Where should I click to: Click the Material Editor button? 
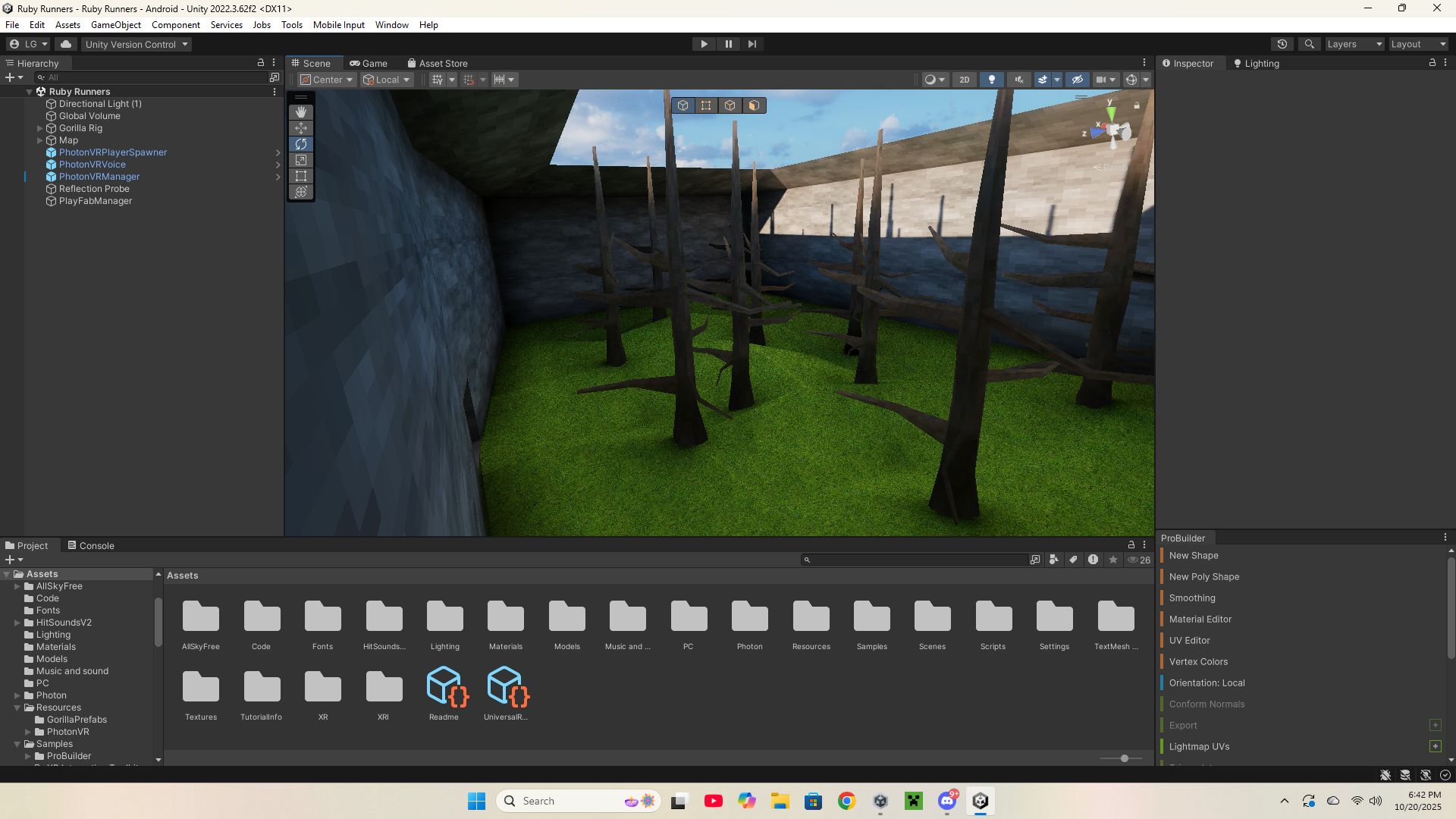(1200, 620)
